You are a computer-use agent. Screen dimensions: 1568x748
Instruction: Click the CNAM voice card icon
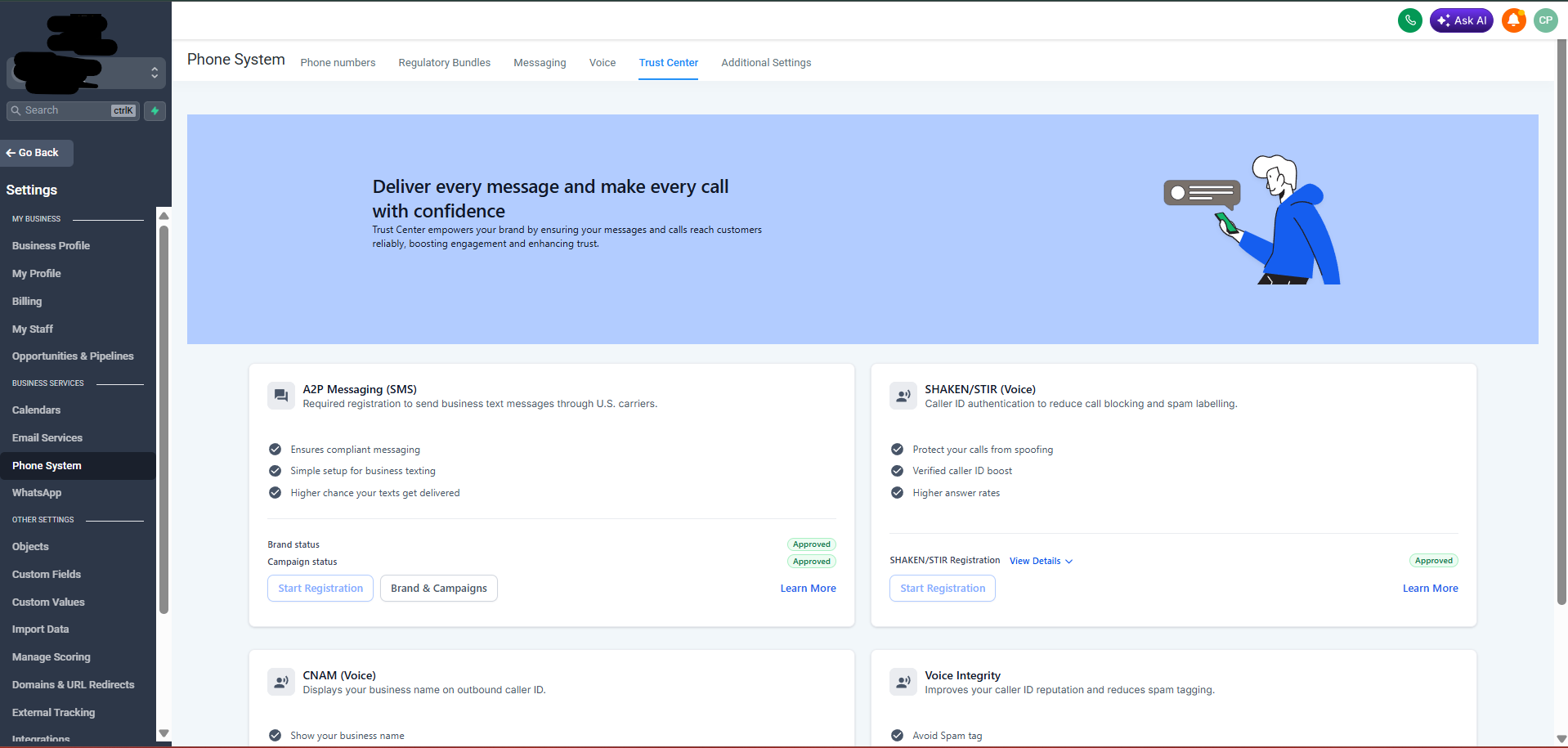[x=281, y=682]
